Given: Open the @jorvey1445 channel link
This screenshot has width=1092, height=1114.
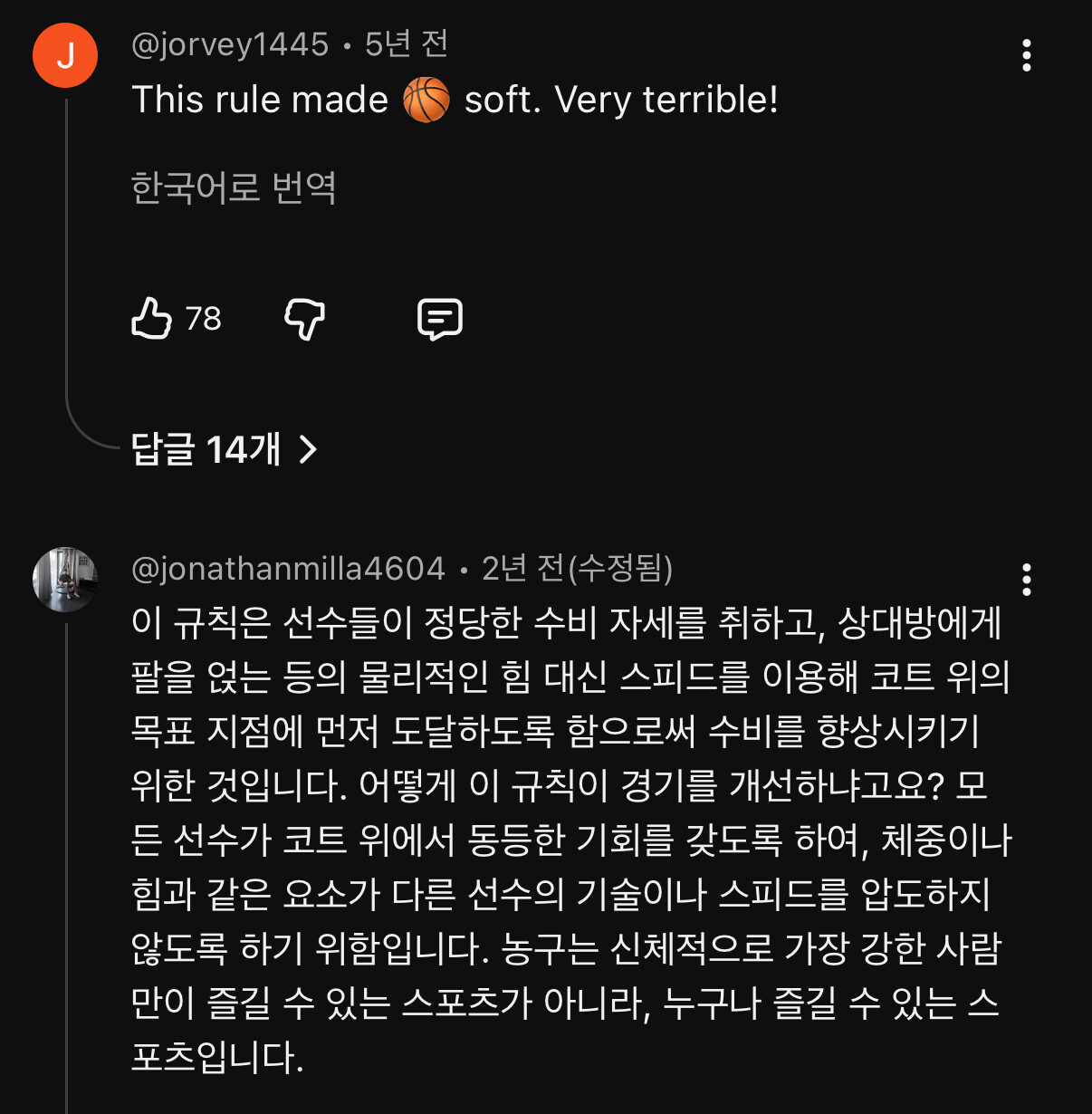Looking at the screenshot, I should [x=230, y=44].
